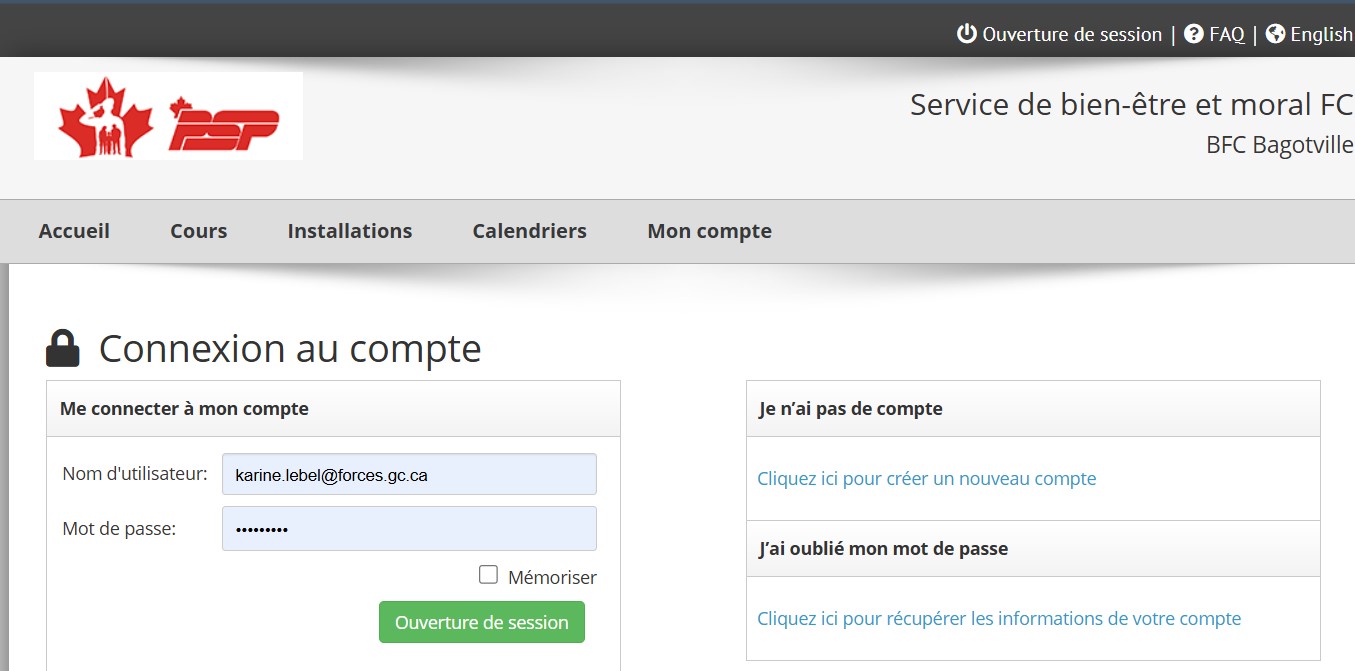The image size is (1355, 671).
Task: Follow the link to récupérer account information
Action: 998,619
